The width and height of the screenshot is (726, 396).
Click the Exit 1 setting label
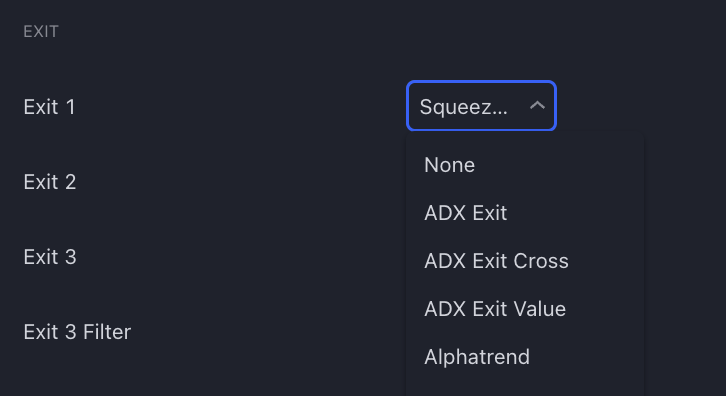(x=50, y=107)
